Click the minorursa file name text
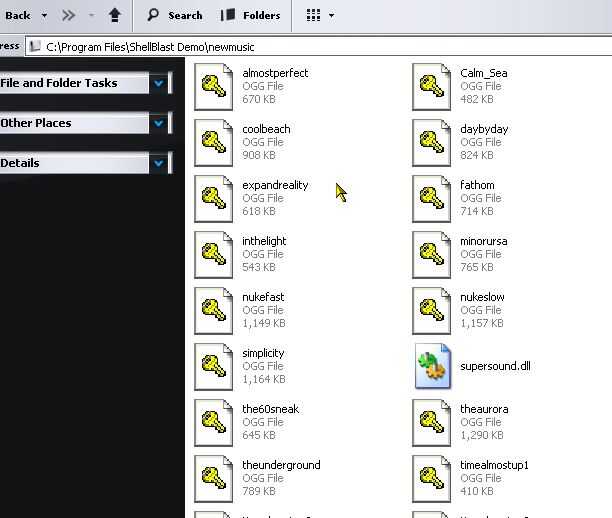Screen dimensions: 612x518 pyautogui.click(x=484, y=241)
